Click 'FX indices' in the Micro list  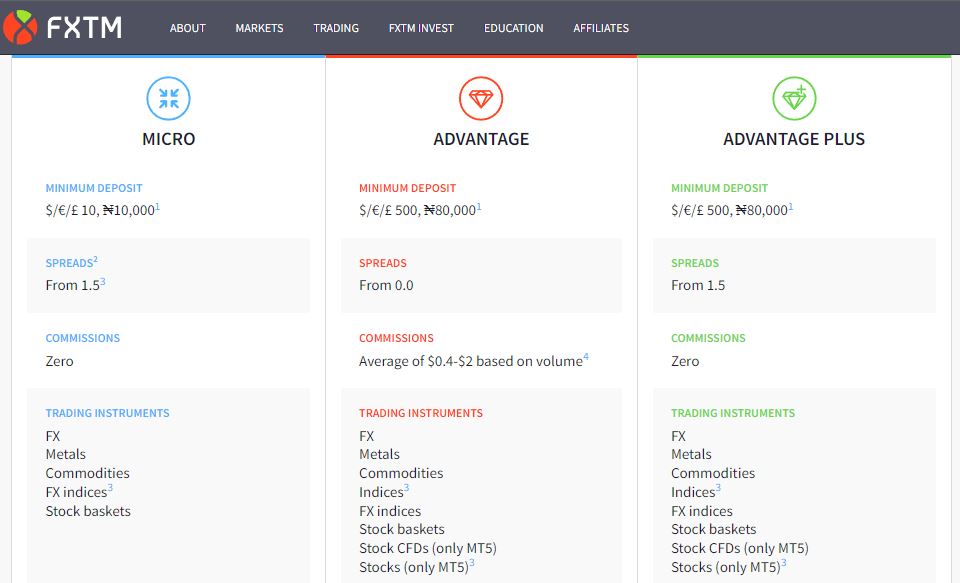(76, 492)
